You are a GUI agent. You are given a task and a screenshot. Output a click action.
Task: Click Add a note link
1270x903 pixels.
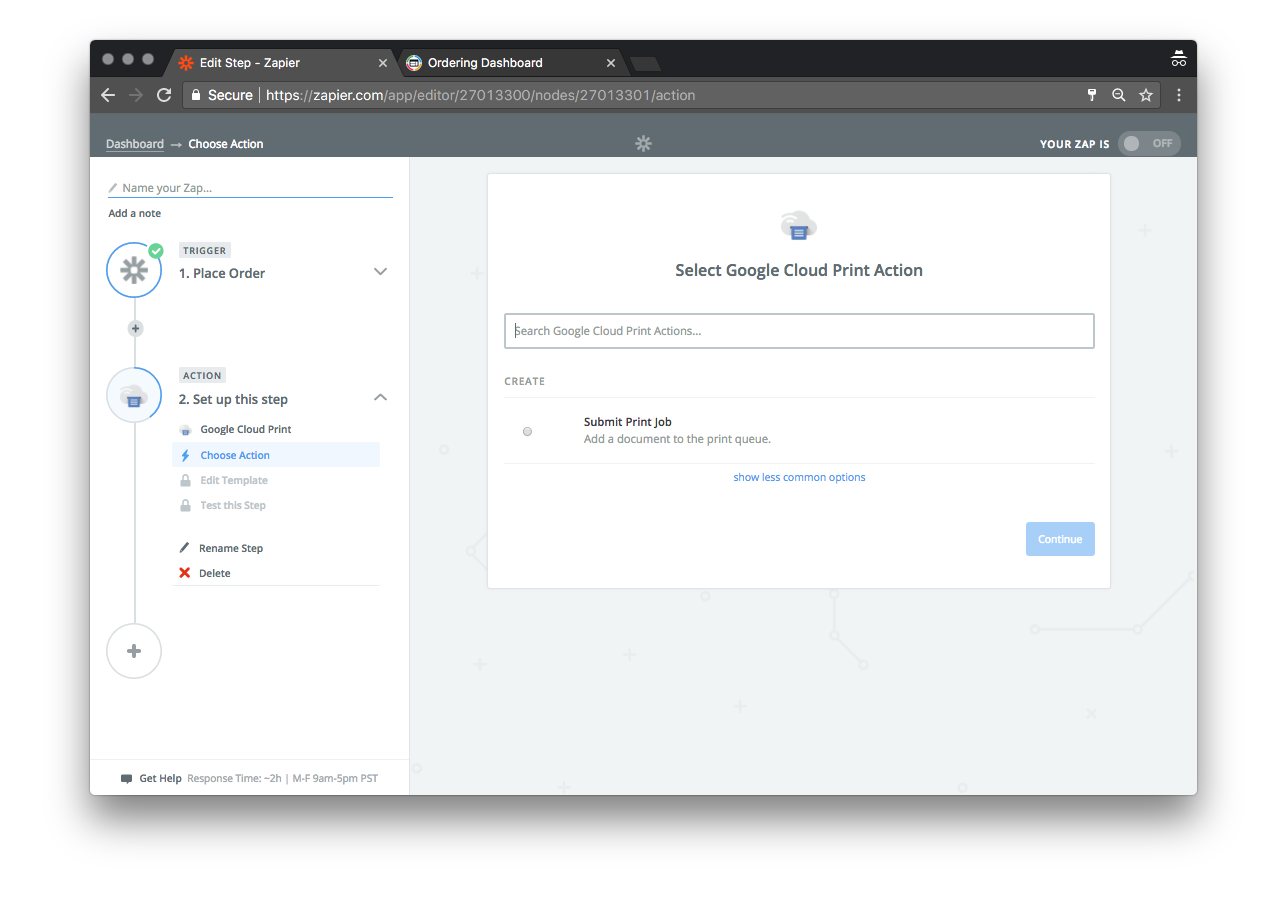click(135, 213)
